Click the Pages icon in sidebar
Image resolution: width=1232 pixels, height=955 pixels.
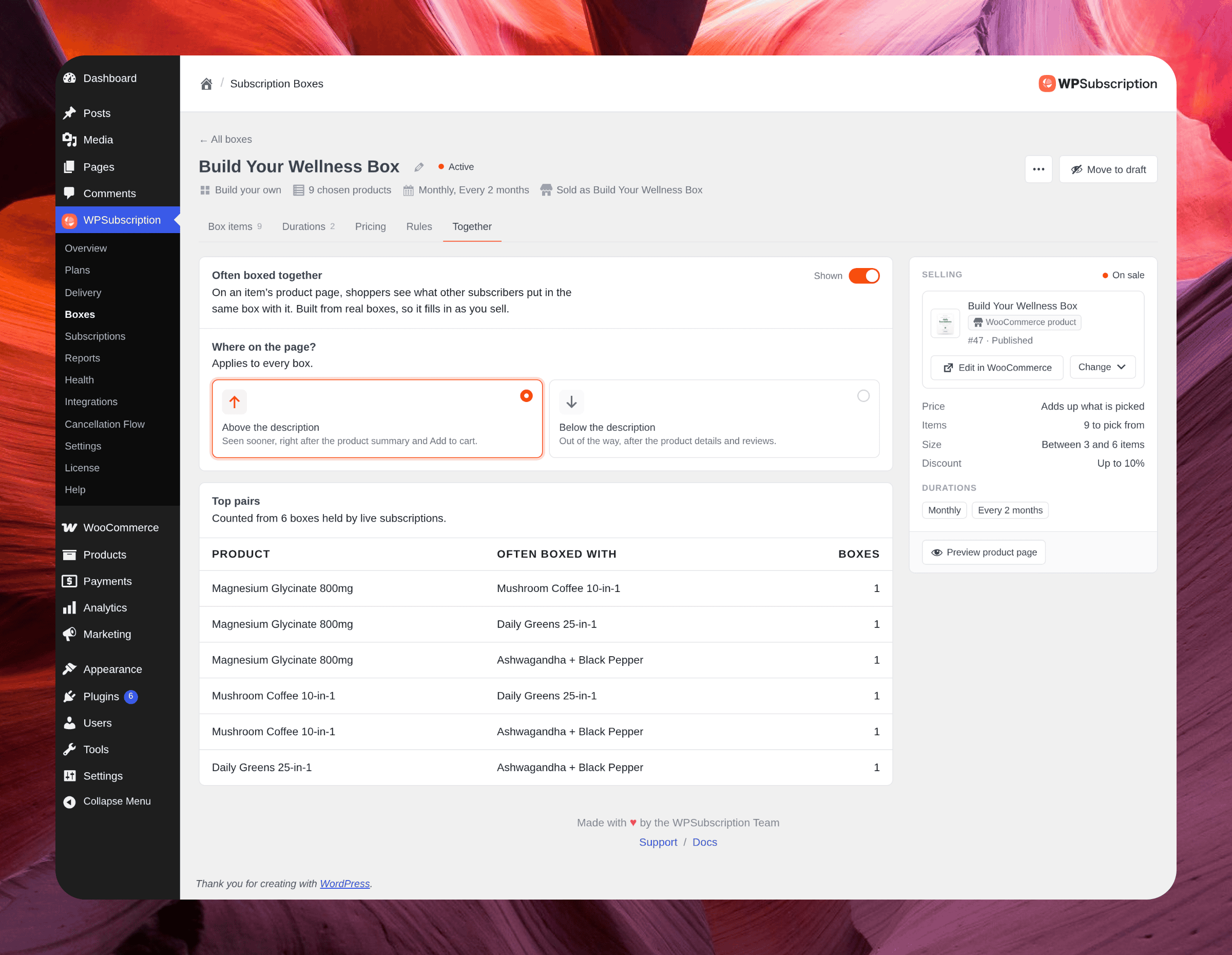pos(69,167)
